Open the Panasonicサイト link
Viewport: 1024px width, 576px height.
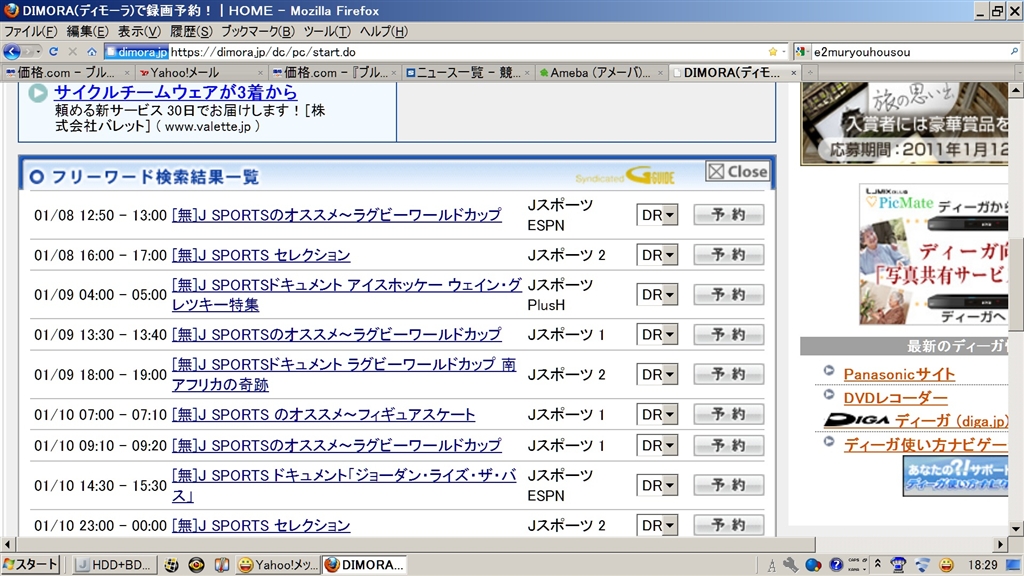pyautogui.click(x=899, y=374)
